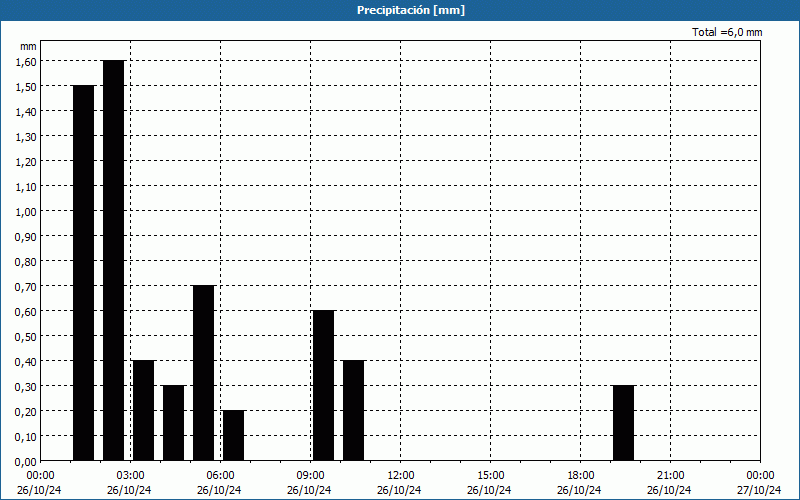
Task: Select the 0,40 mm bar before 12:00
Action: pos(354,411)
